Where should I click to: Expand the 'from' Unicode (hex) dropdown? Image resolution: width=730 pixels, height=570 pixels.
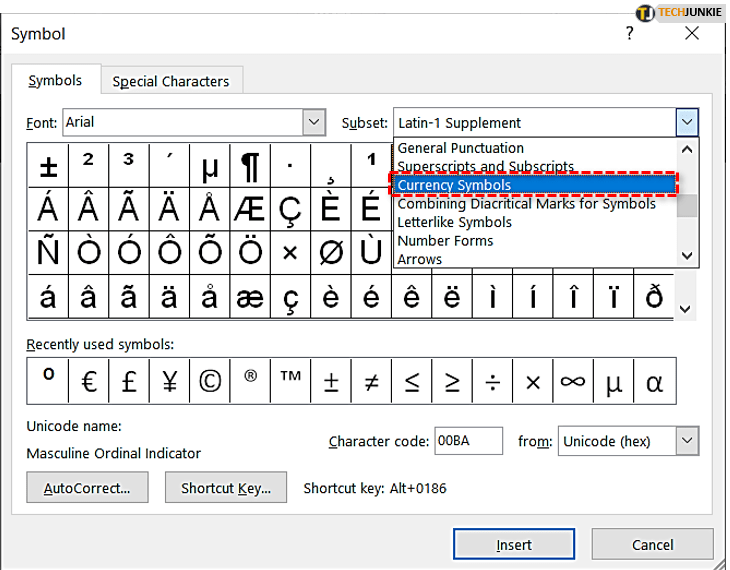tap(687, 441)
